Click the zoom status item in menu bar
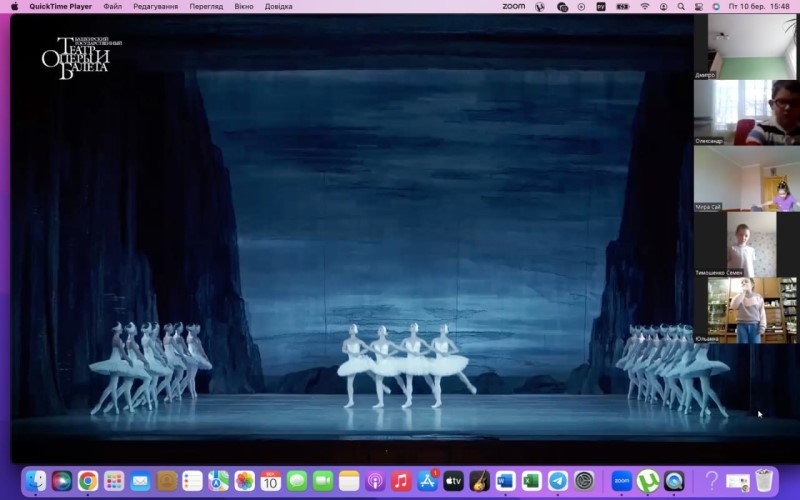The height and width of the screenshot is (500, 800). tap(513, 6)
